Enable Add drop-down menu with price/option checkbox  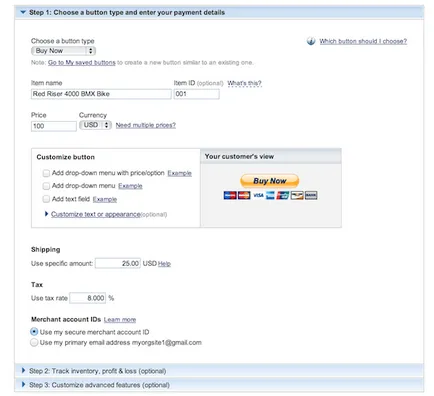pos(46,173)
